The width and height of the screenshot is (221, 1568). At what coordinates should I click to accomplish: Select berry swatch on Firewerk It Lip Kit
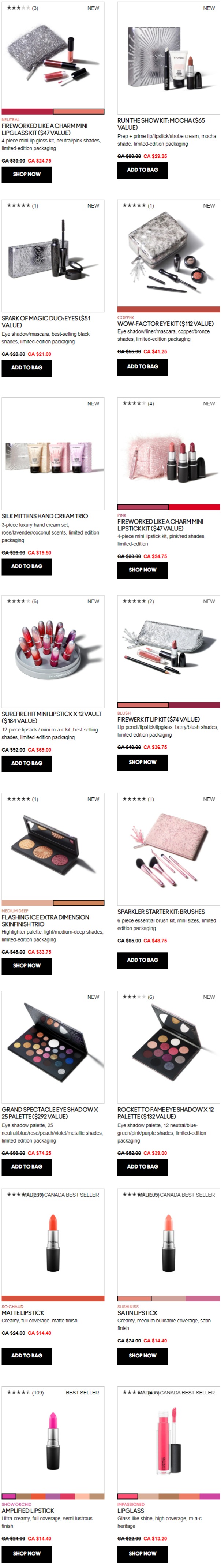194,705
